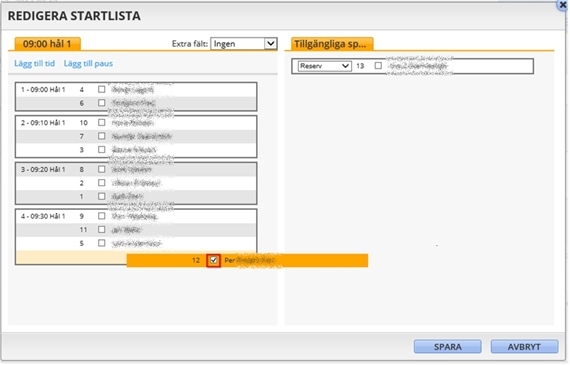Tick the checkbox for player number 9
The height and width of the screenshot is (365, 570).
tap(102, 216)
